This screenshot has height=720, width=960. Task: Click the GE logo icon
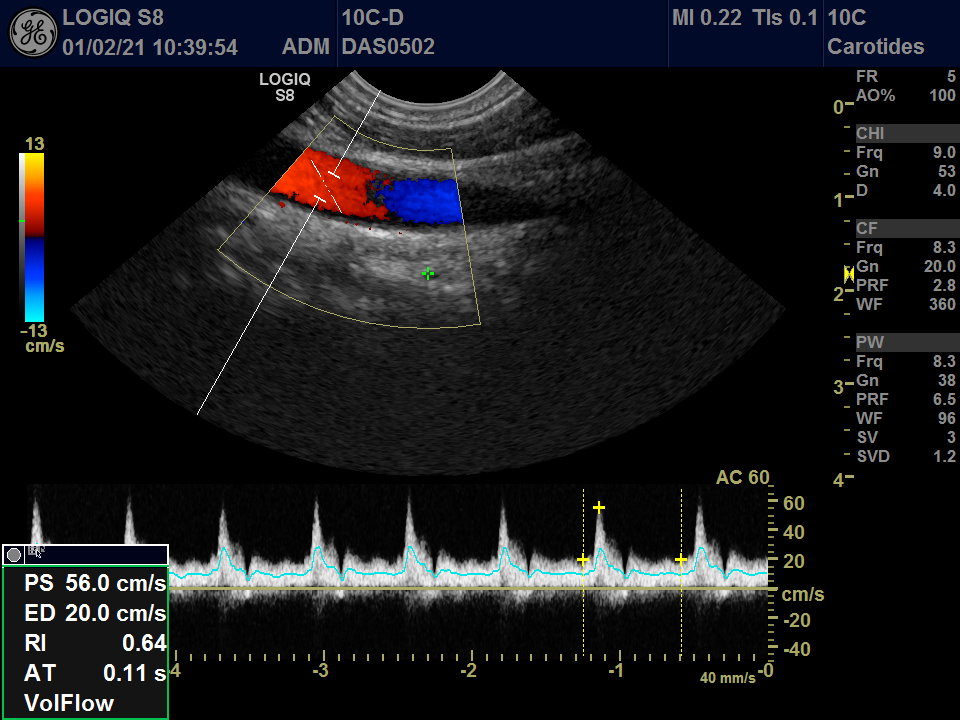point(33,32)
